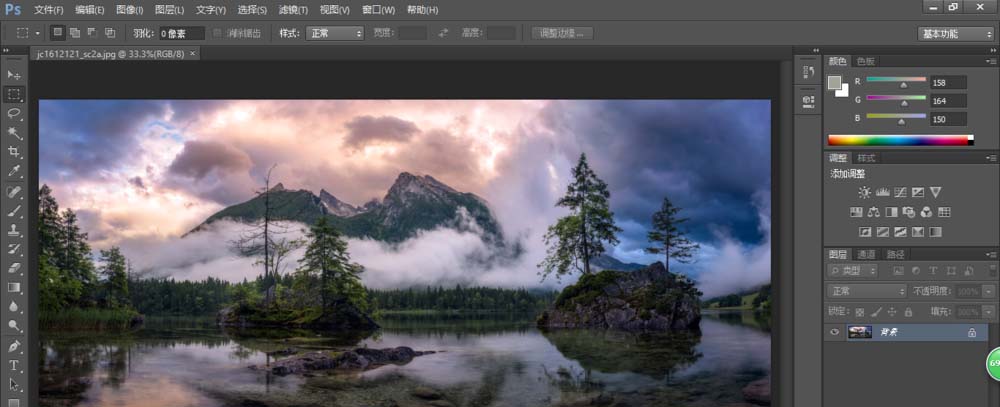Select the Move tool
Image resolution: width=1000 pixels, height=407 pixels.
click(x=14, y=75)
